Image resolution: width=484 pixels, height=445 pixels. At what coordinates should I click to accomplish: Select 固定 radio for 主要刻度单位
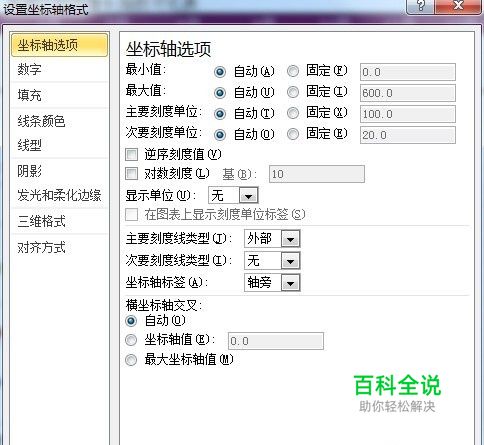click(x=293, y=113)
